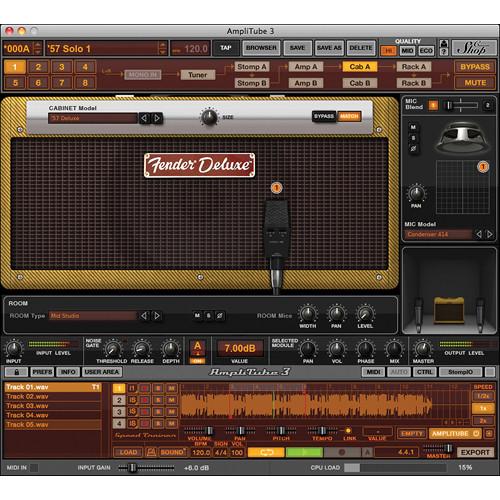Click the INPUT GAIN slider

click(x=146, y=468)
